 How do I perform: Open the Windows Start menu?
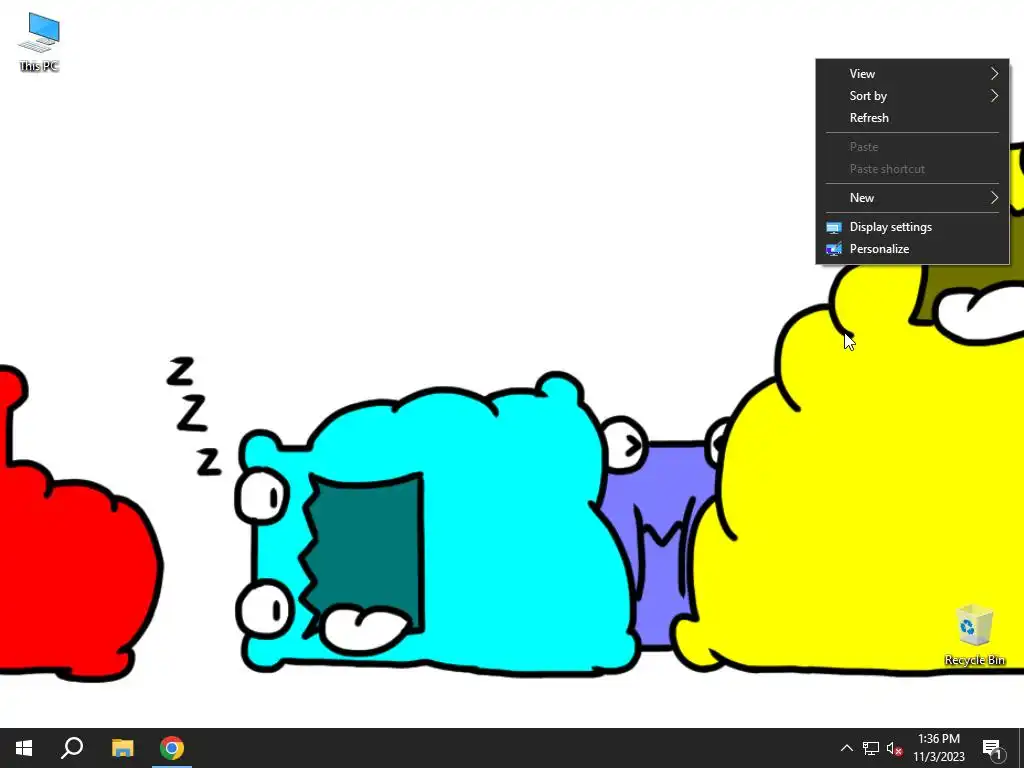click(x=24, y=748)
